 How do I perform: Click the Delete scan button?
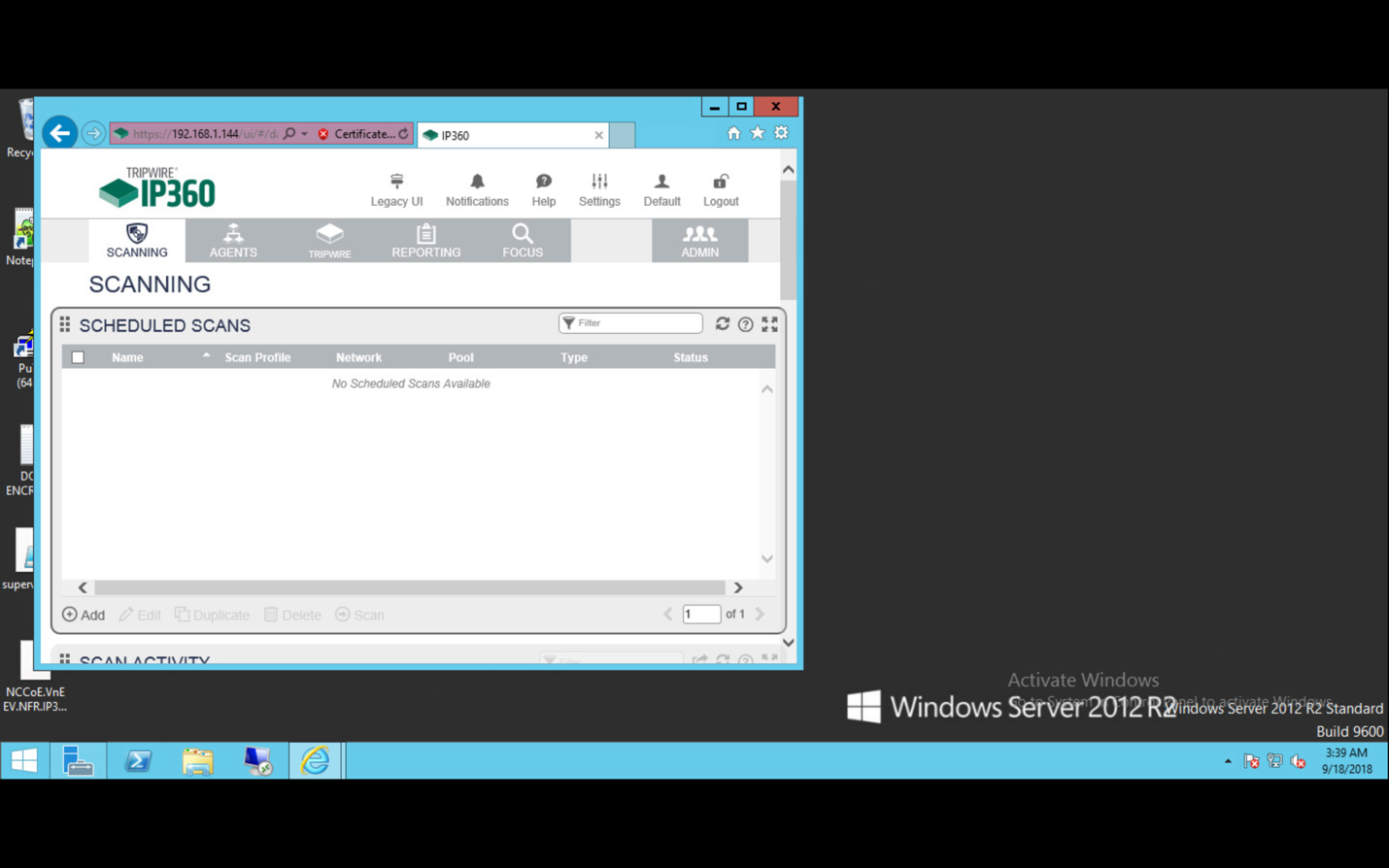[x=292, y=615]
